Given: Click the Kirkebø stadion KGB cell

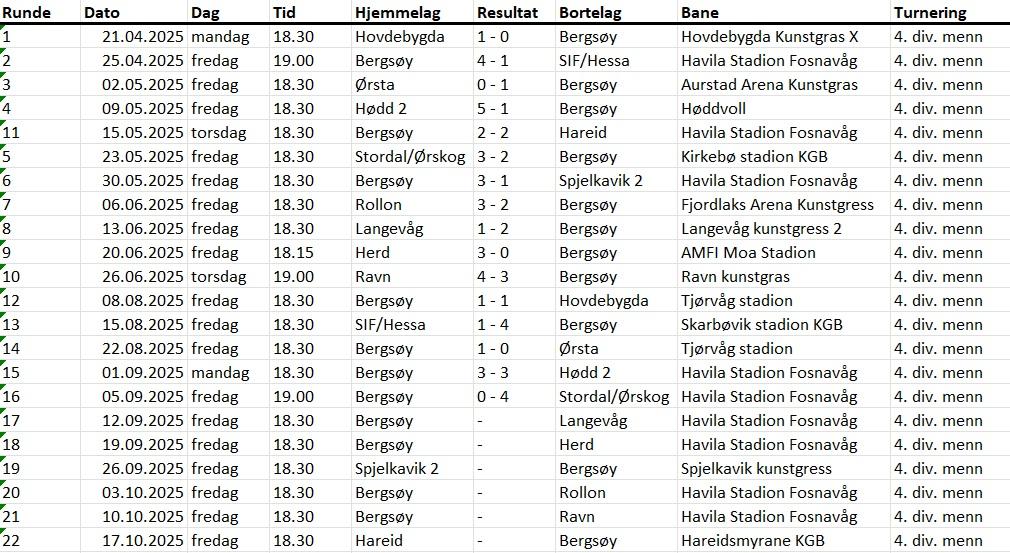Looking at the screenshot, I should [x=754, y=157].
